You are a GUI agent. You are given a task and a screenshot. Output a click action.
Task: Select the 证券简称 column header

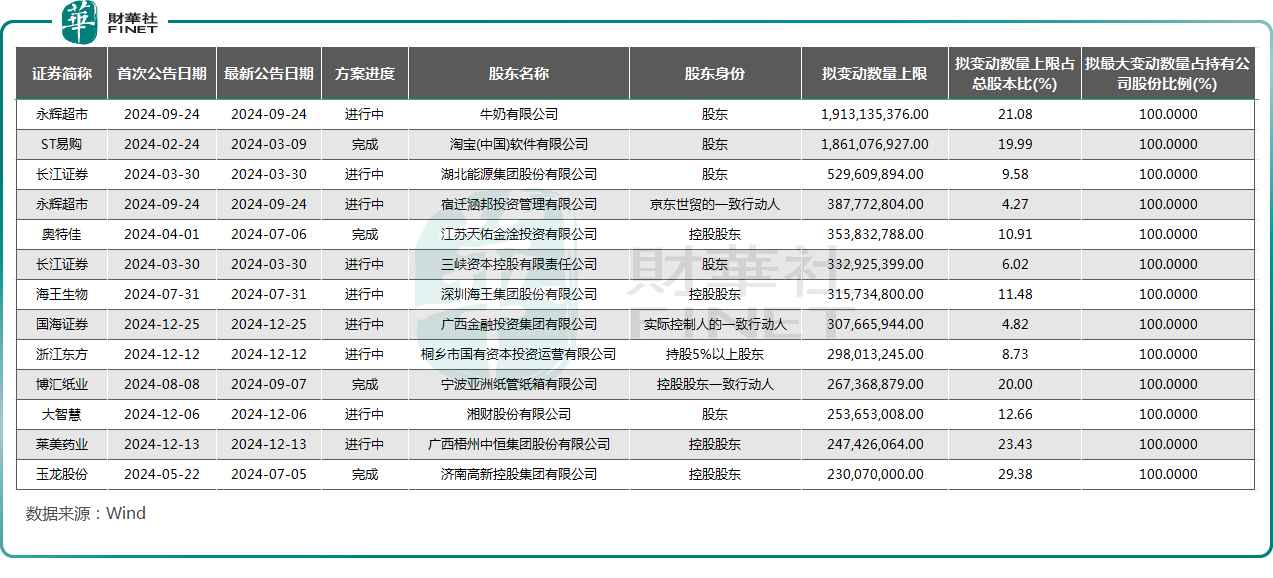coord(62,74)
